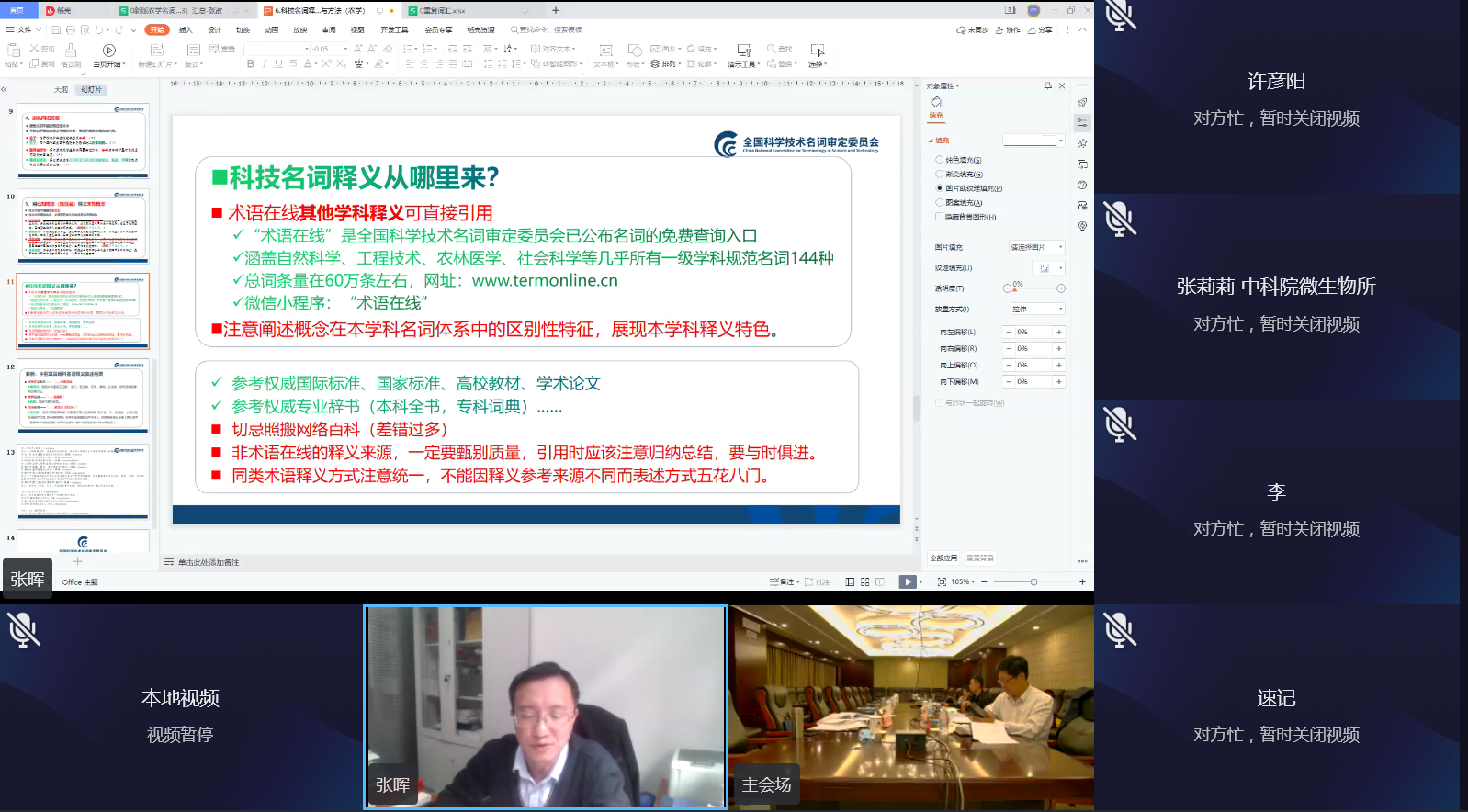The image size is (1468, 812).
Task: Expand the font size dropdown
Action: pos(345,49)
